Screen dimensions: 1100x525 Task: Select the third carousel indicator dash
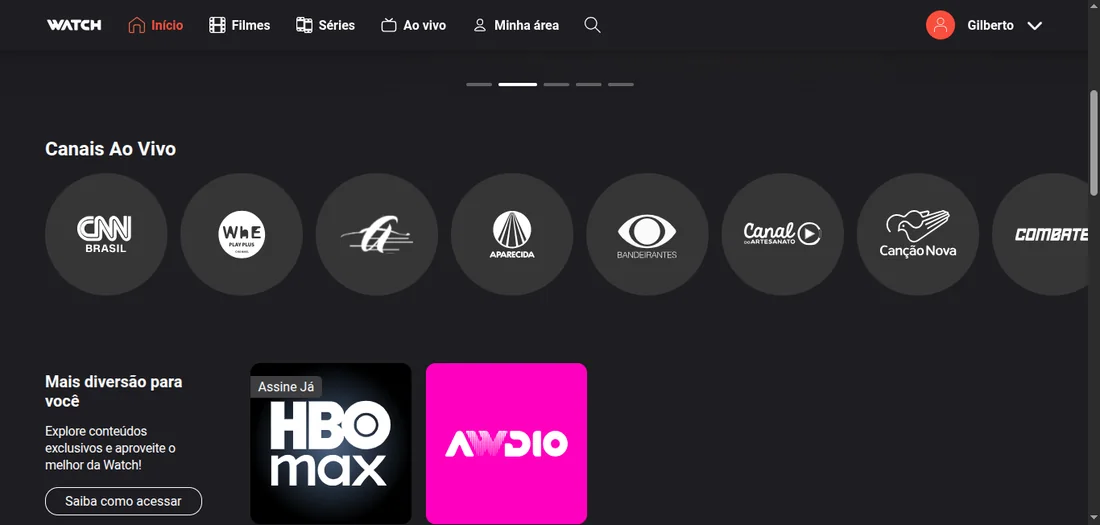point(556,84)
